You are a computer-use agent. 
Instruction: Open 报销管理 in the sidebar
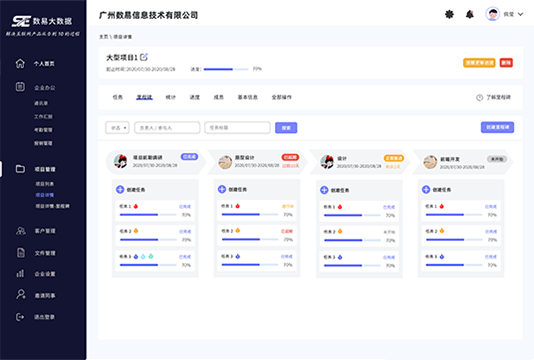pos(43,143)
